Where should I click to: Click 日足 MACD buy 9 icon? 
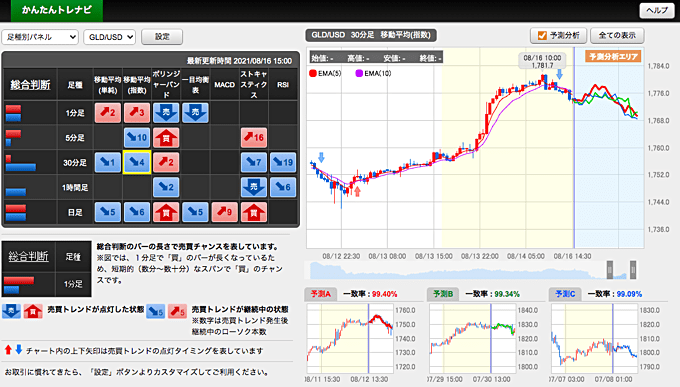click(x=225, y=212)
